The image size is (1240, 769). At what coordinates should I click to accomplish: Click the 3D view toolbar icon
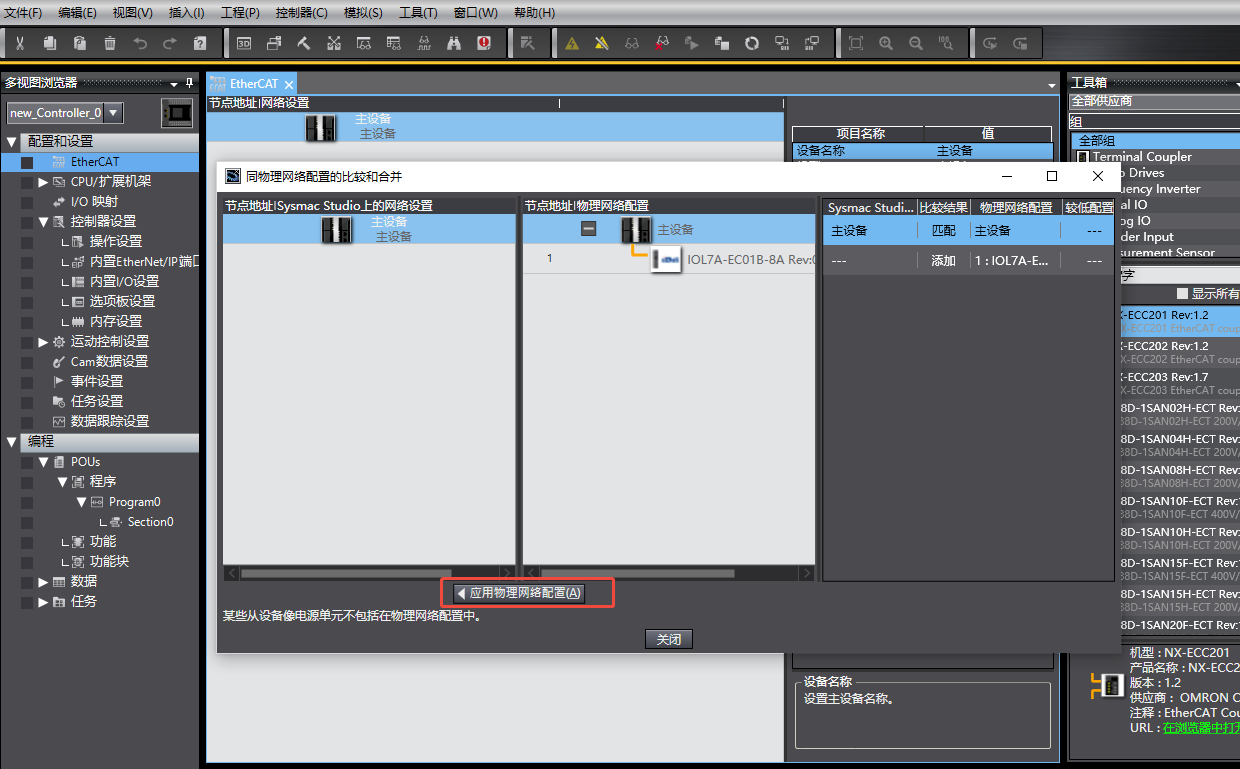[x=244, y=43]
